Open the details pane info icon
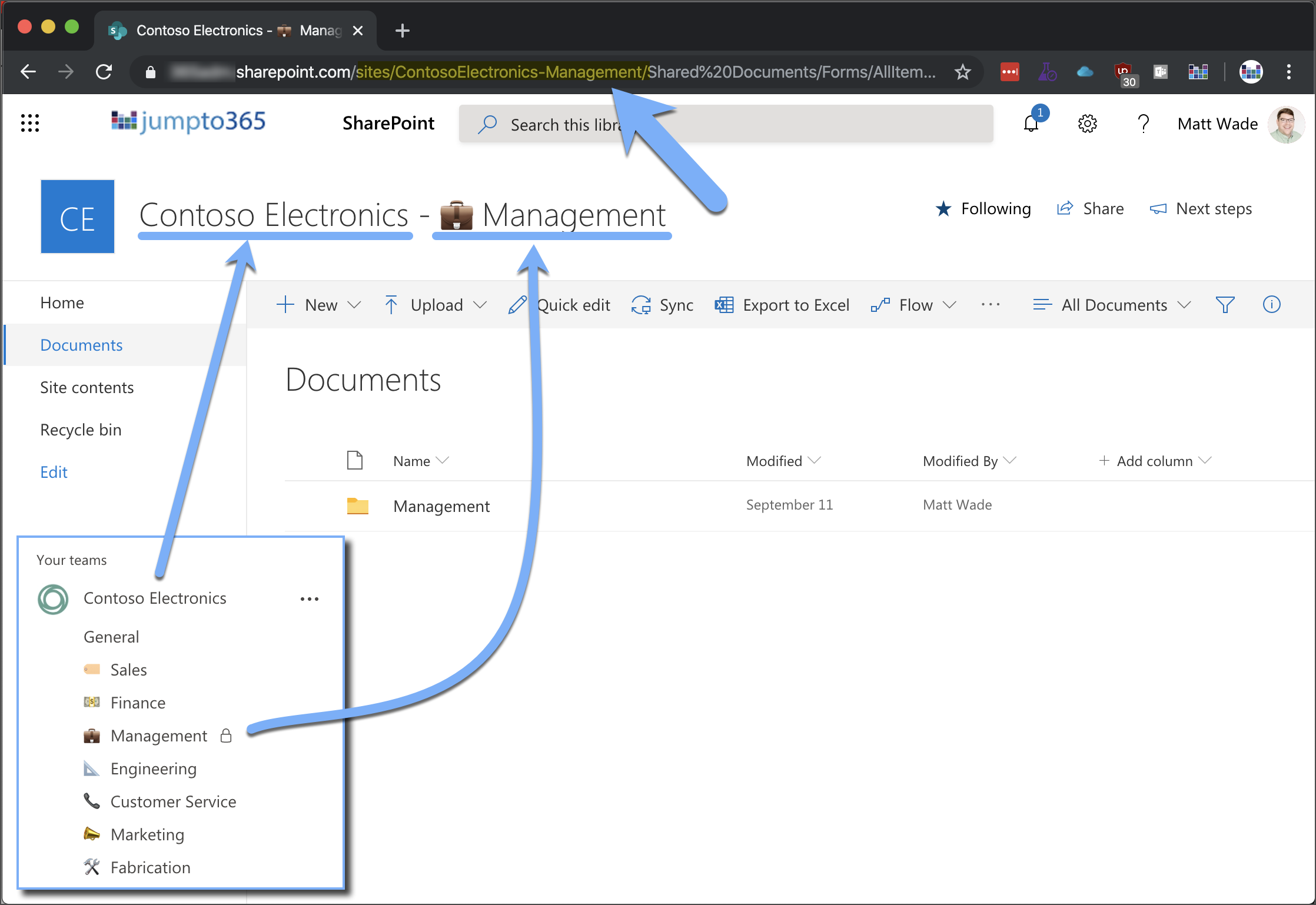Viewport: 1316px width, 905px height. (x=1271, y=305)
